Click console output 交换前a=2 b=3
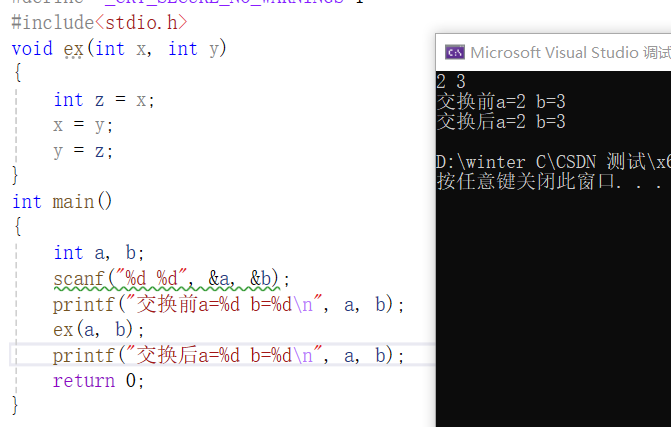Screen dimensions: 671x427 pyautogui.click(x=501, y=102)
